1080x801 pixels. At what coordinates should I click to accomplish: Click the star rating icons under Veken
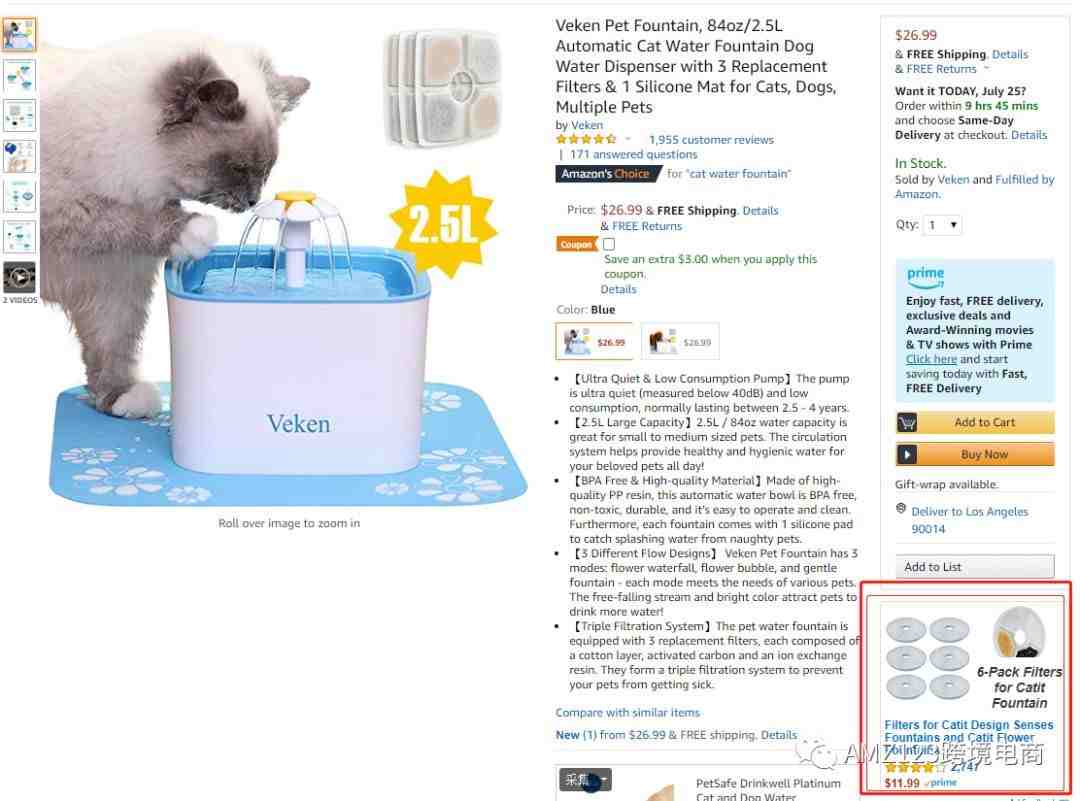coord(586,139)
